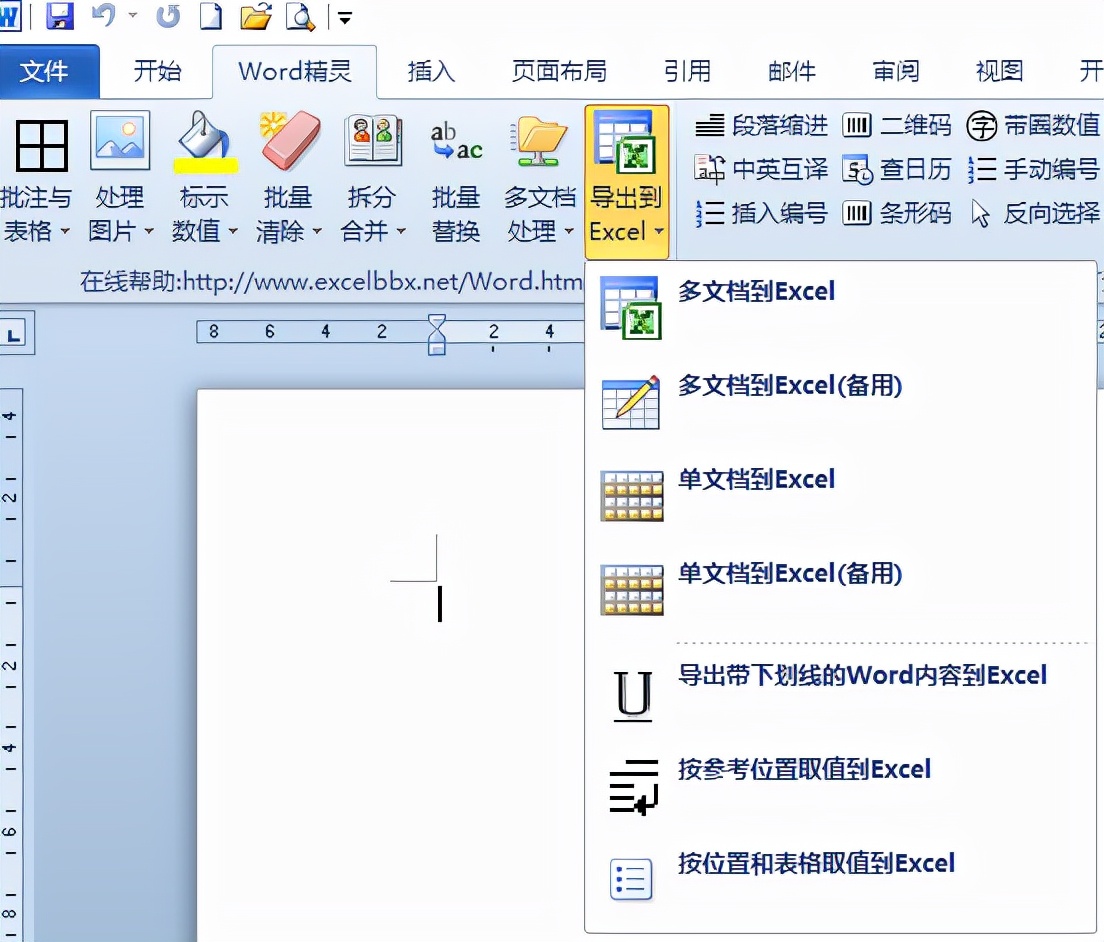Expand the 多文档处理 dropdown arrow
Image resolution: width=1104 pixels, height=942 pixels.
[x=569, y=231]
